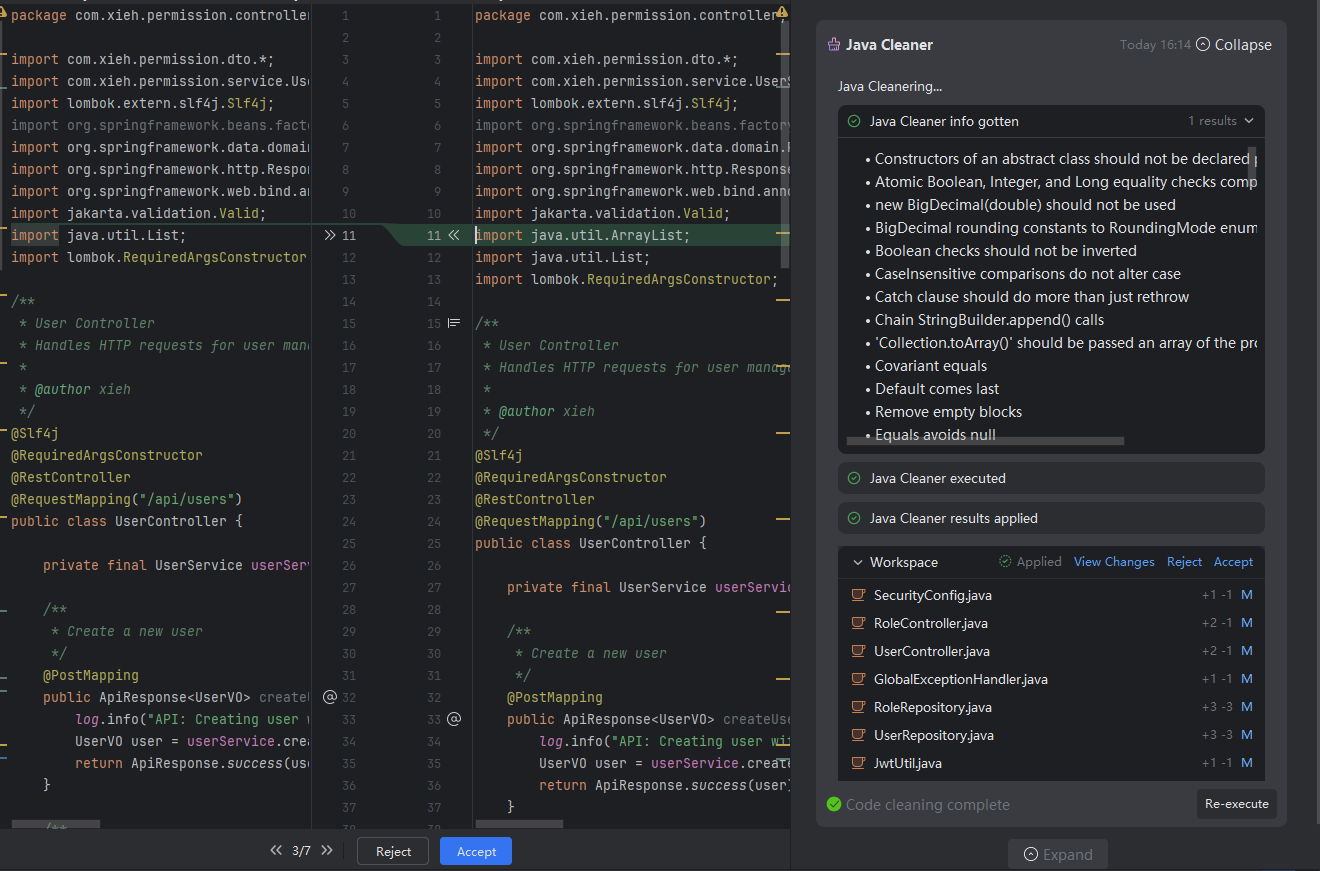Click the Collapse circle arrow icon
Screen dimensions: 1320x871
pos(1203,45)
